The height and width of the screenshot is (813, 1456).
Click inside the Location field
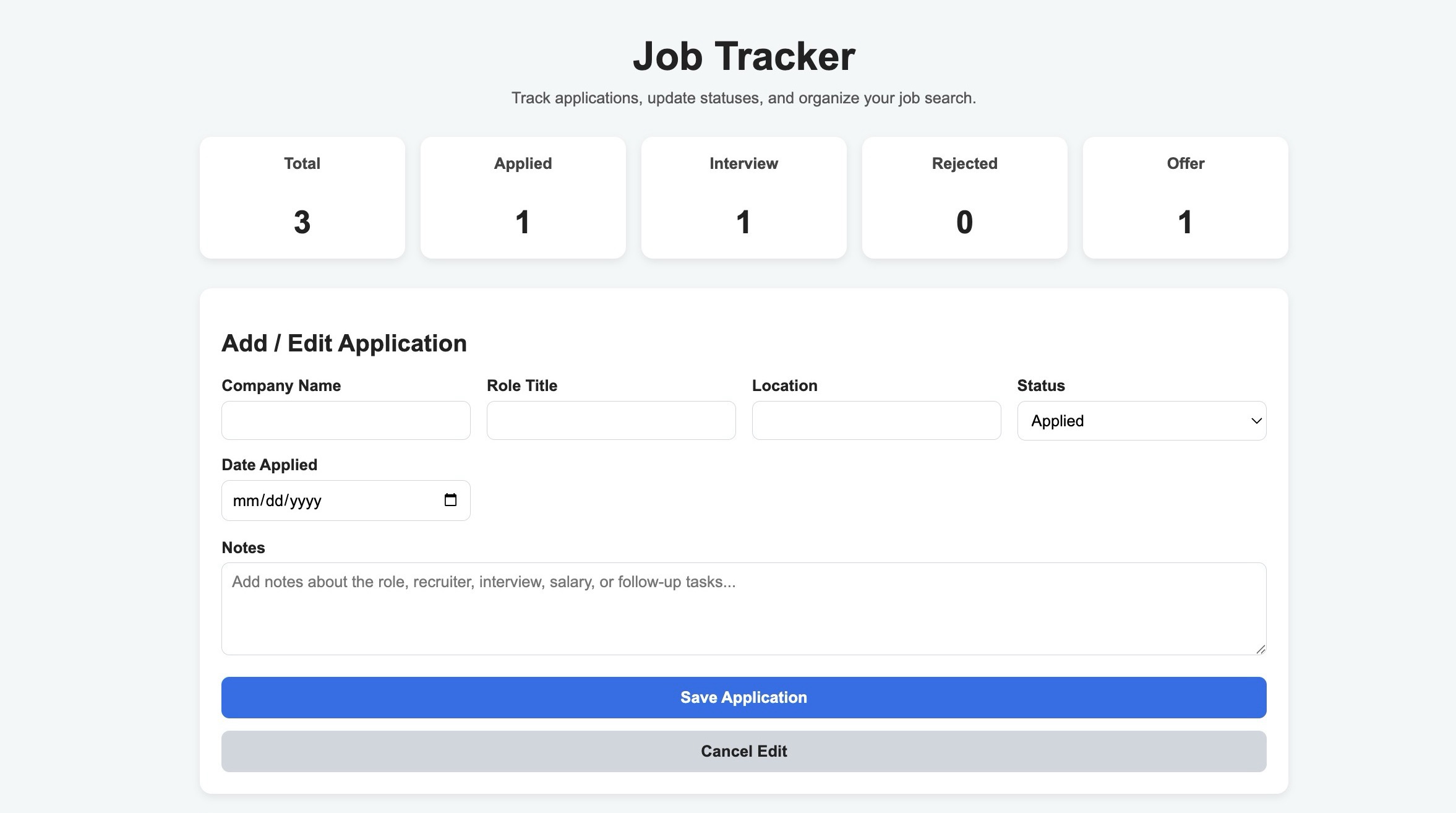tap(876, 420)
